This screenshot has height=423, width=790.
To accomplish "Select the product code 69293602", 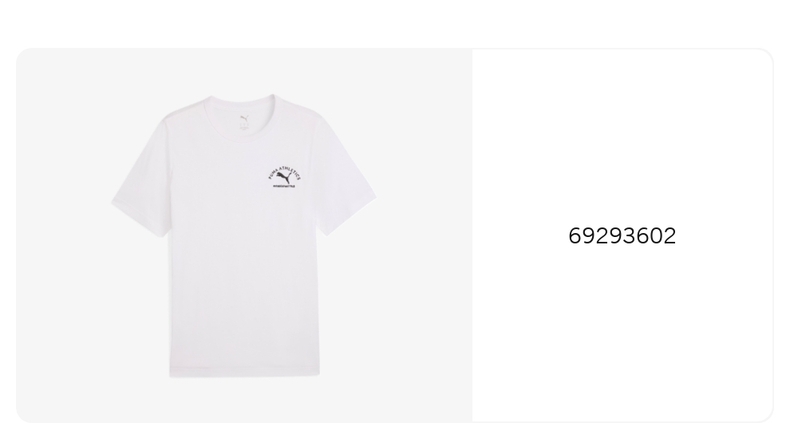I will 622,236.
